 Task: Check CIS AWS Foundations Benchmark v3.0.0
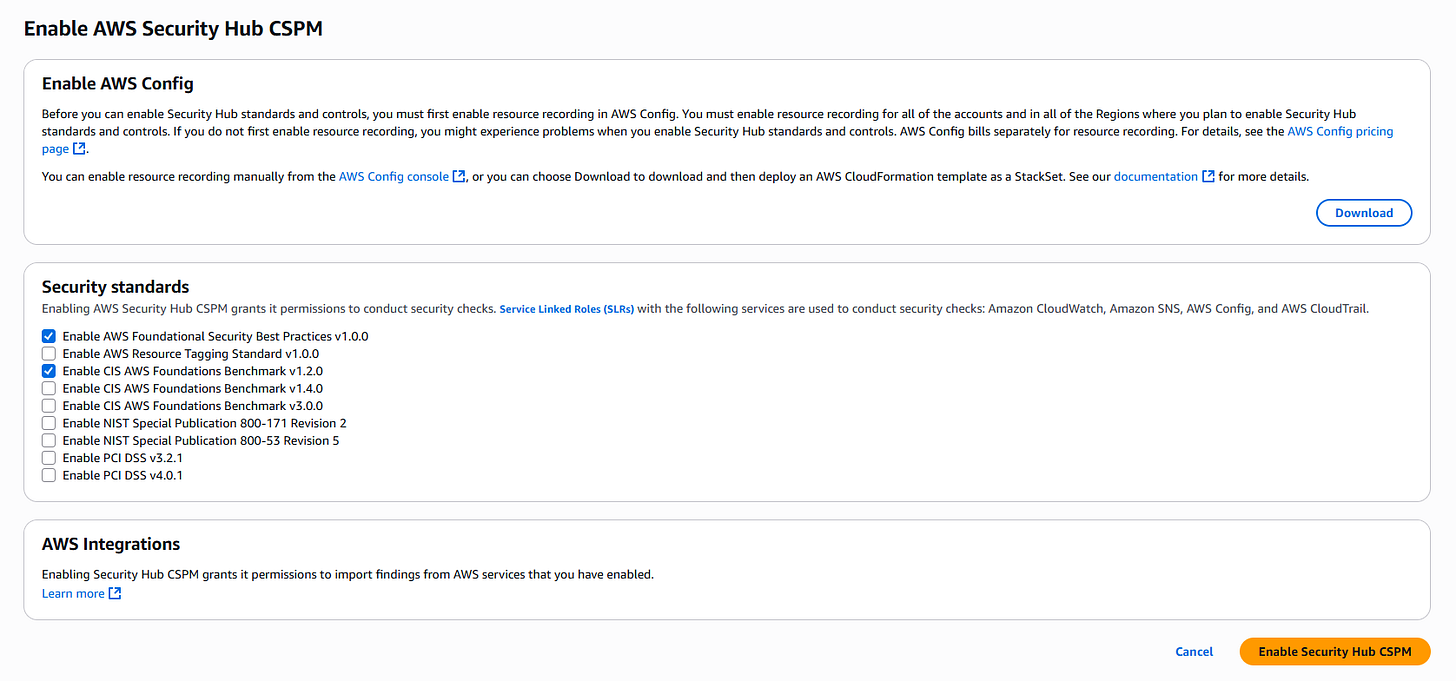49,406
